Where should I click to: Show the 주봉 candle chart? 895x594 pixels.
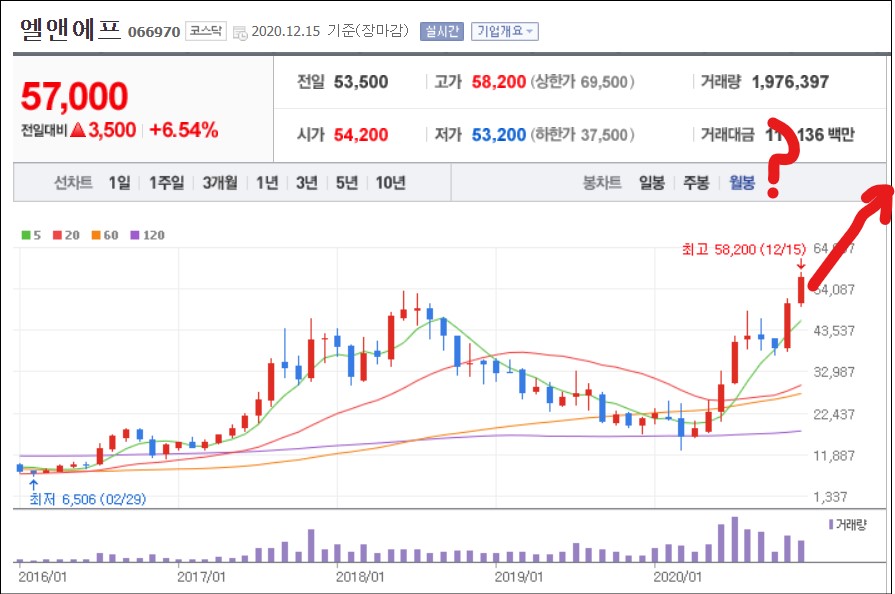click(696, 183)
